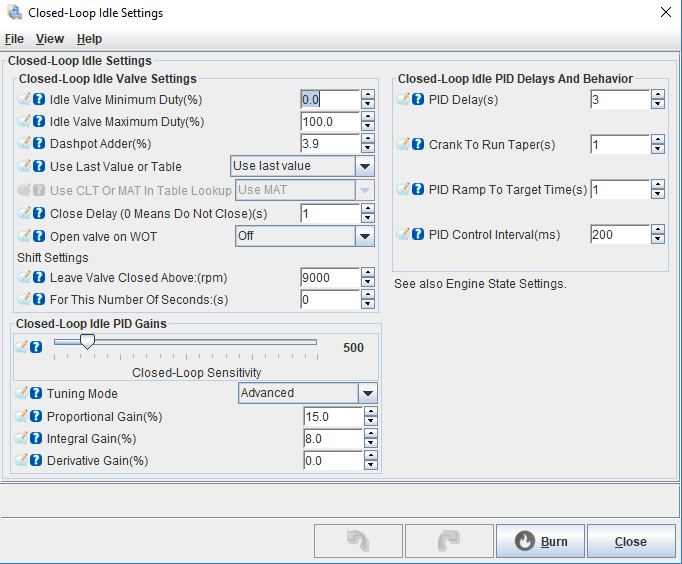
Task: Click note icon beside Tuning Mode
Action: [22, 394]
